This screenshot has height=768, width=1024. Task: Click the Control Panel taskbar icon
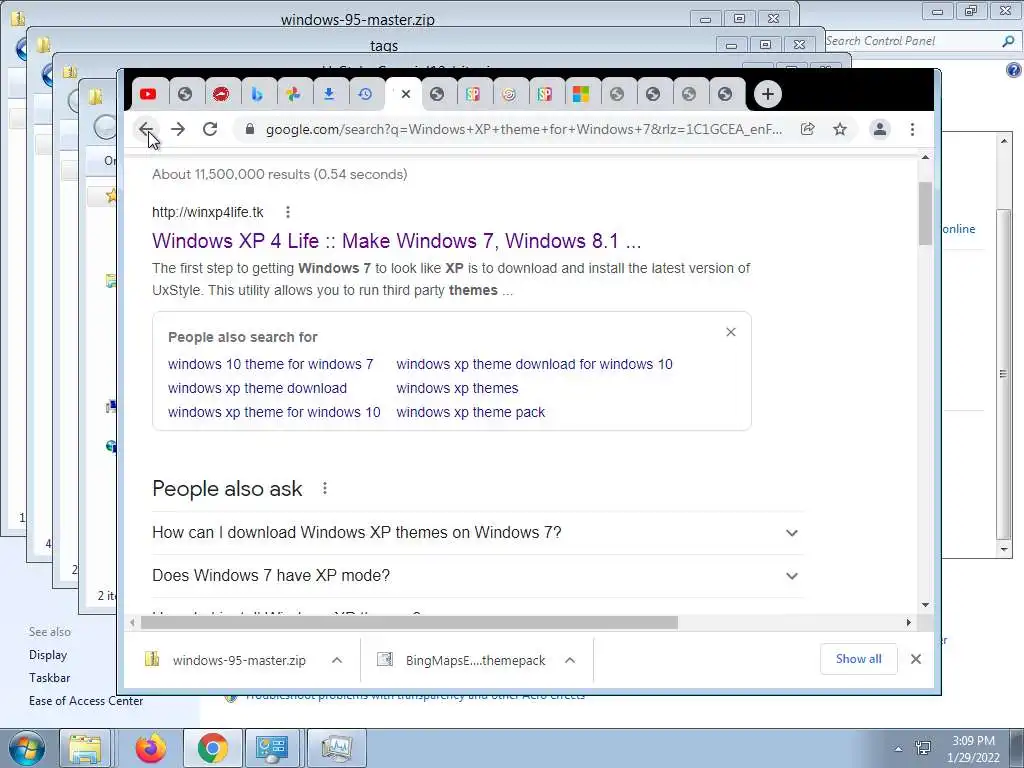(272, 748)
